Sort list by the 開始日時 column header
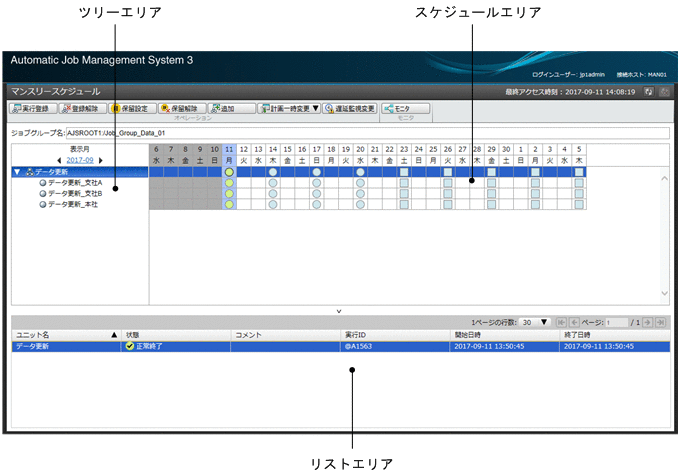This screenshot has width=681, height=476. [505, 335]
